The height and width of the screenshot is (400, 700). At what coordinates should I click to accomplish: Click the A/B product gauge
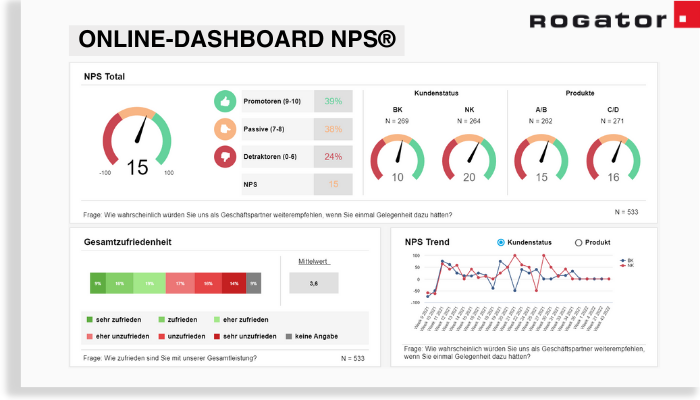(541, 157)
